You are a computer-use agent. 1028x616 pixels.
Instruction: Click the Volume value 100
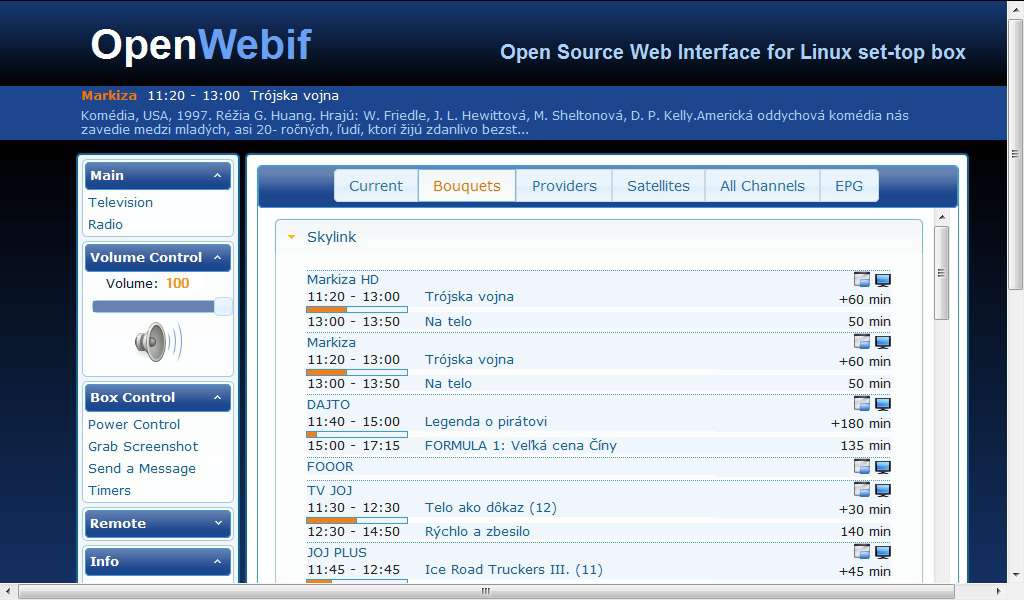177,283
